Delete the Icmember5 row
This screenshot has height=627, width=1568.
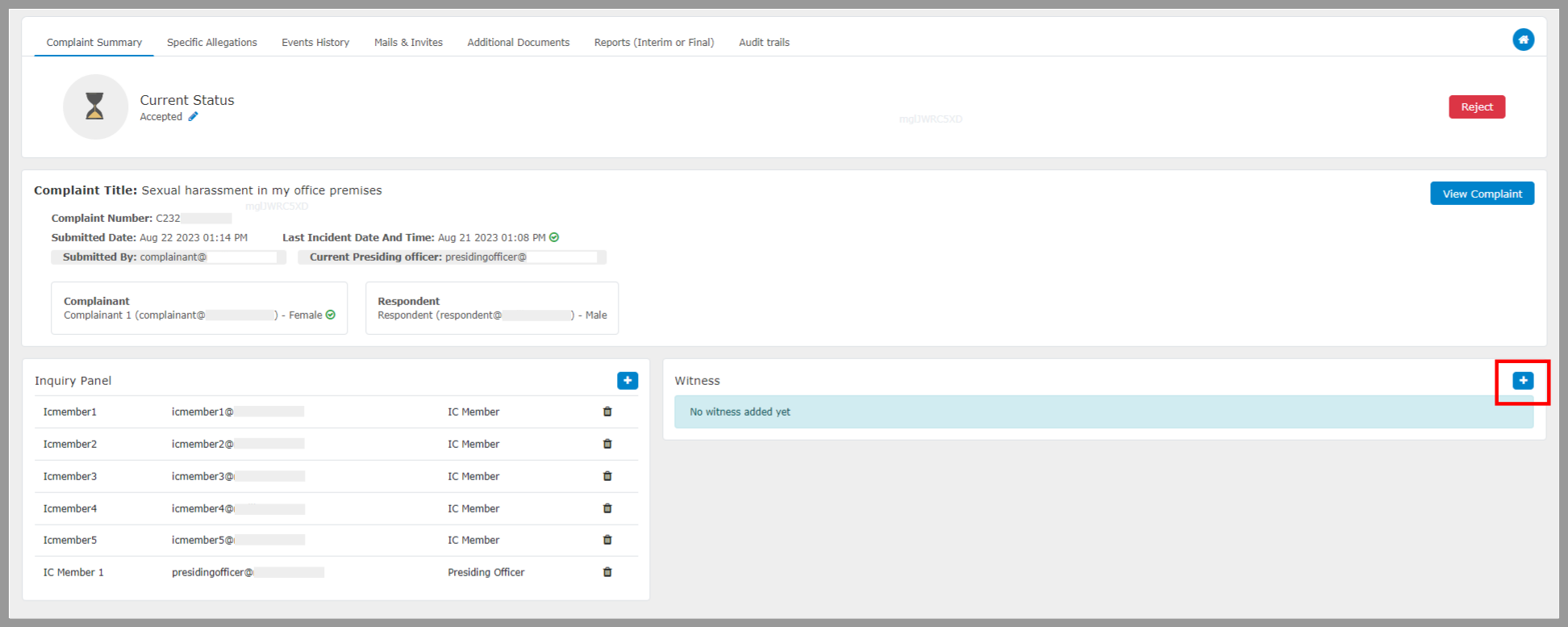pos(607,540)
